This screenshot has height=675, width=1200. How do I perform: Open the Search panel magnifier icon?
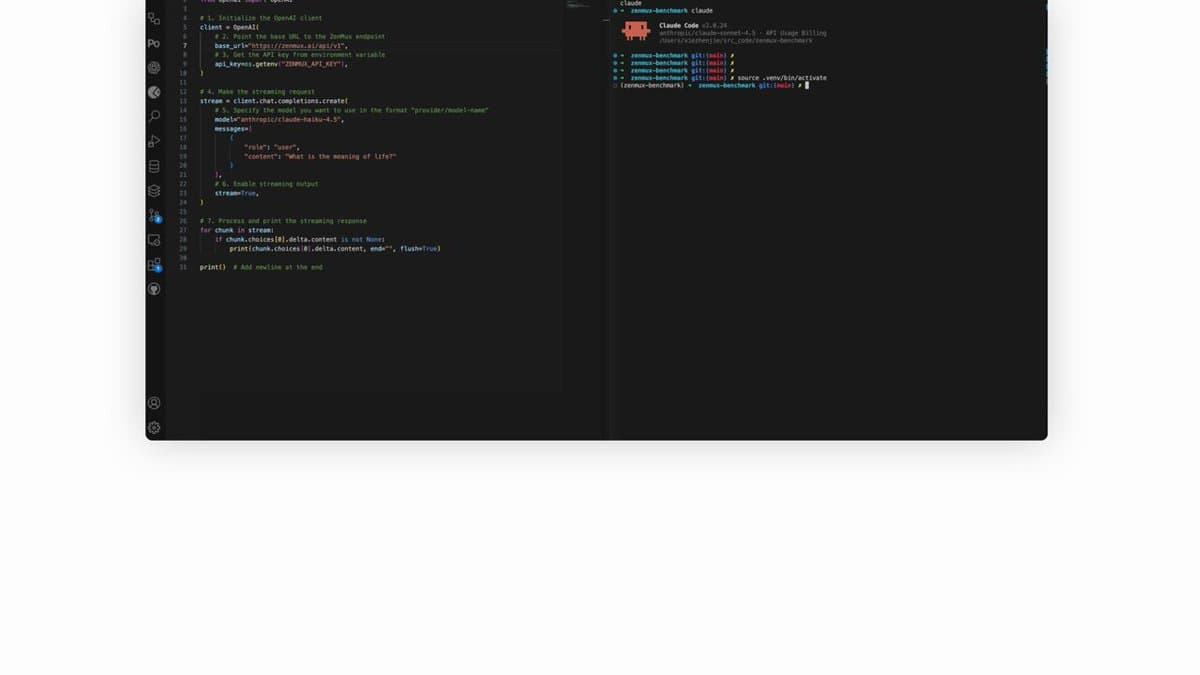click(x=154, y=116)
